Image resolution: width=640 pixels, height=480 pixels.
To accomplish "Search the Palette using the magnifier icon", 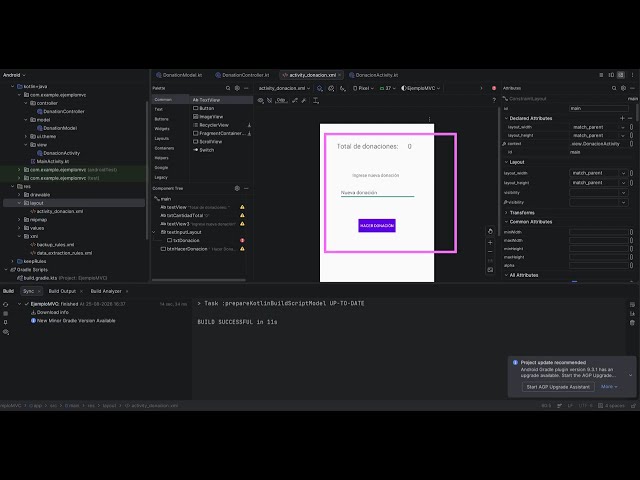I will [x=228, y=88].
